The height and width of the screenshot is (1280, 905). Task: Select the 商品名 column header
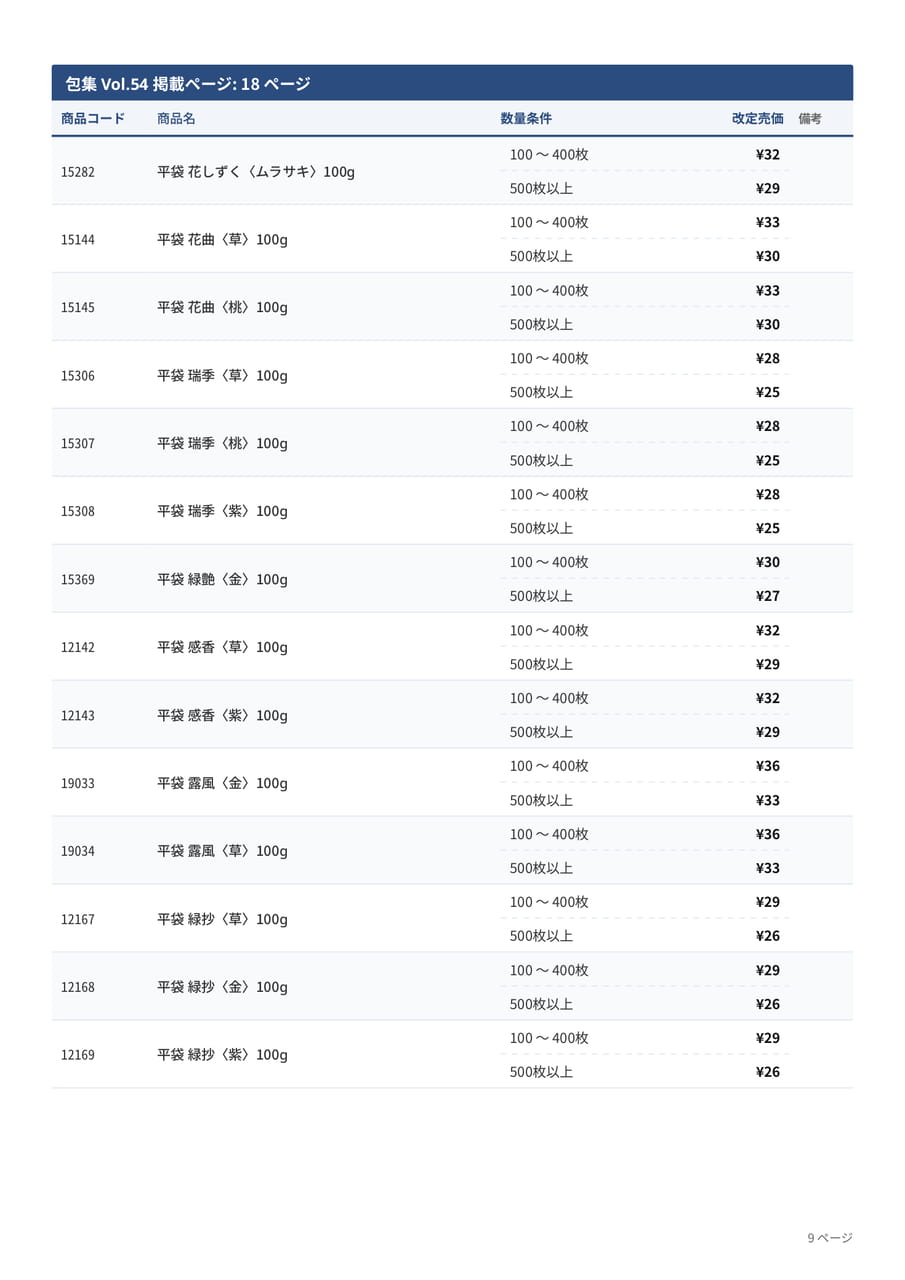pyautogui.click(x=176, y=119)
